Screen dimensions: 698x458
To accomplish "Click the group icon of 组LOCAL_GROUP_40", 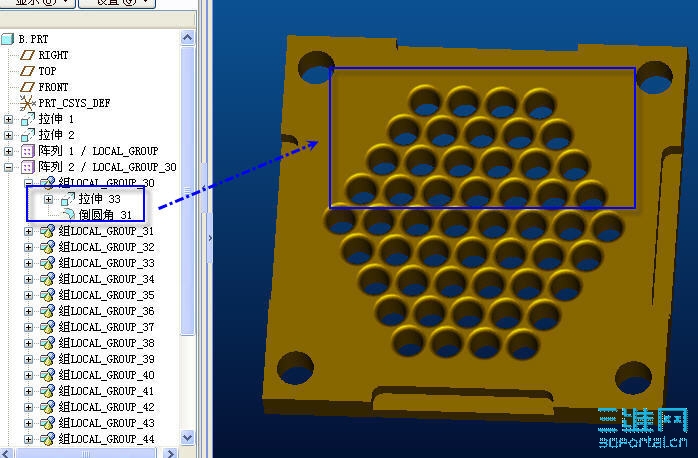I will (47, 376).
